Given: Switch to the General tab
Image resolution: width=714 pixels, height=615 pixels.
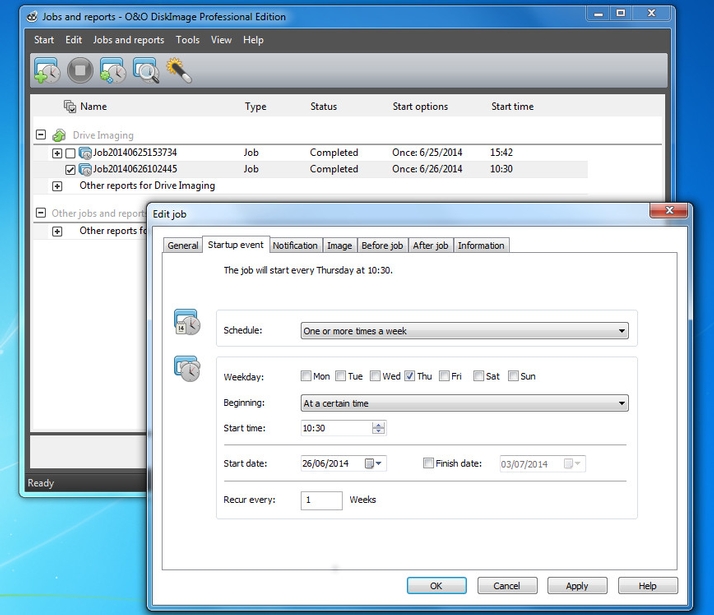Looking at the screenshot, I should point(183,245).
